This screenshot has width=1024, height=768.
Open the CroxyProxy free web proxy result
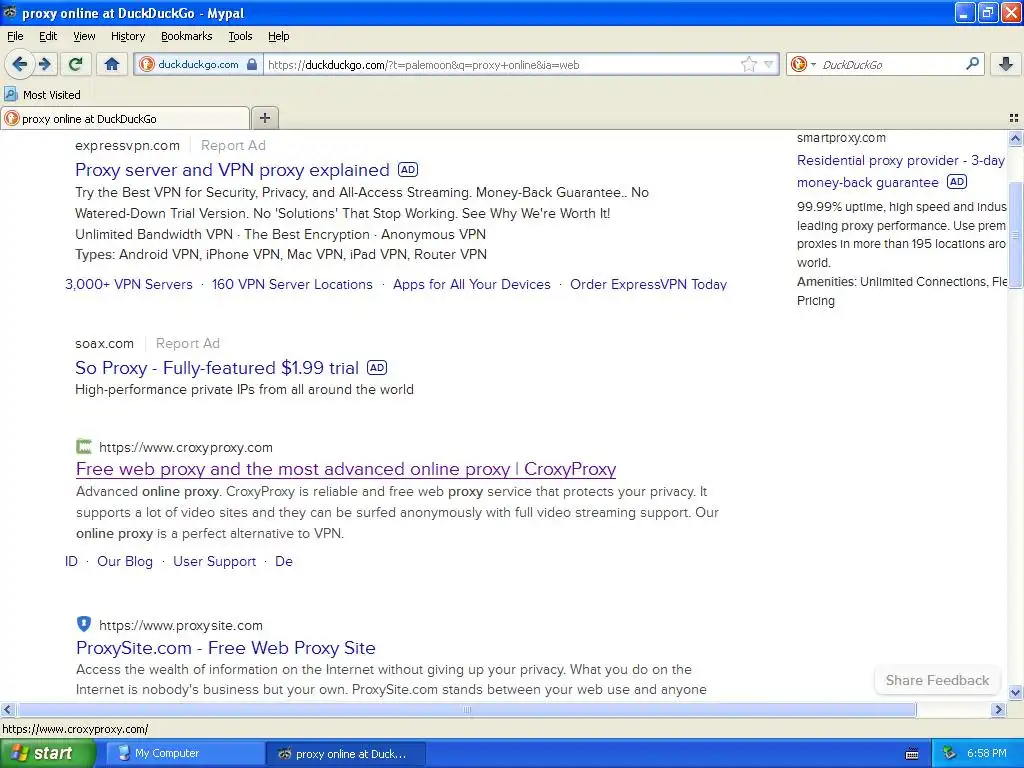[x=346, y=469]
